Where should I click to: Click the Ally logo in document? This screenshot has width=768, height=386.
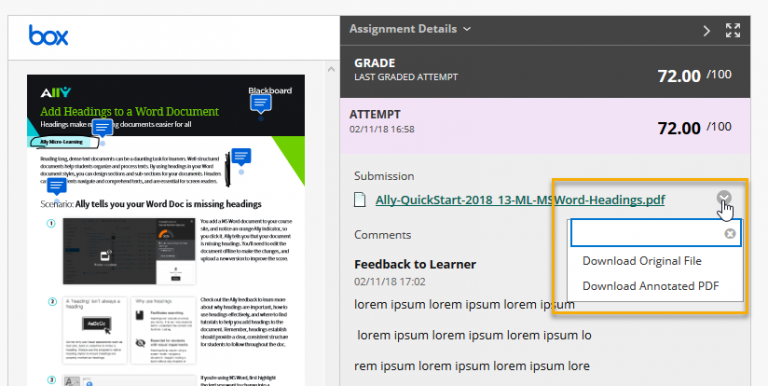coord(55,93)
